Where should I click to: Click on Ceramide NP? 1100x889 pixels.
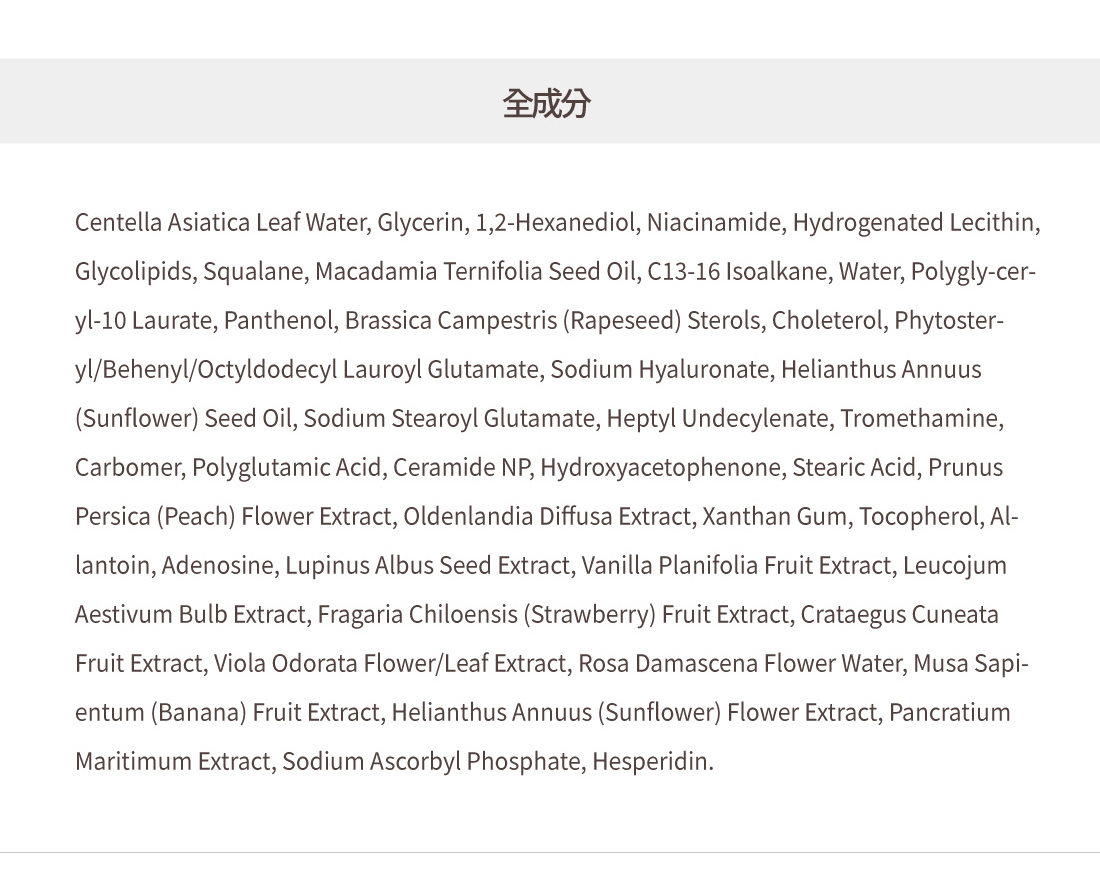coord(460,467)
